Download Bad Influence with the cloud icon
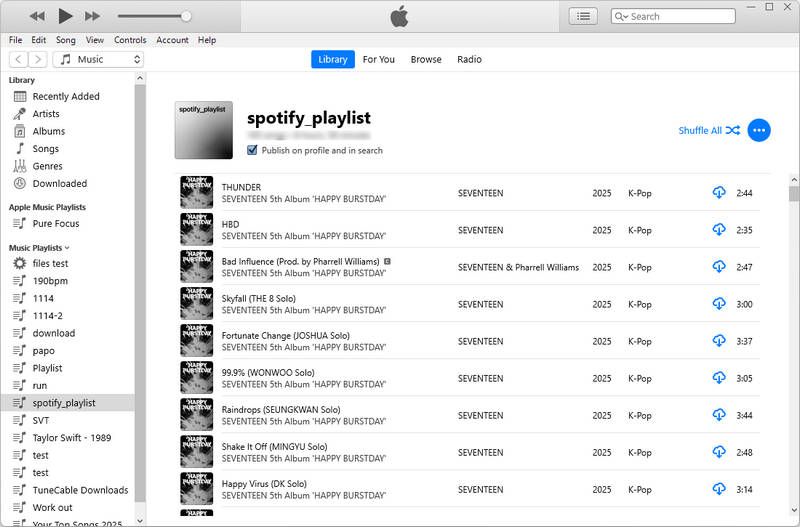 pos(719,266)
